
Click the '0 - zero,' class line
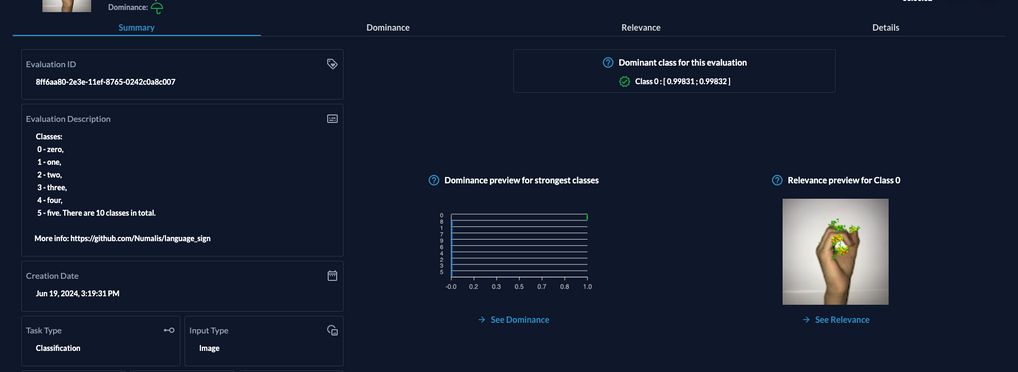50,149
